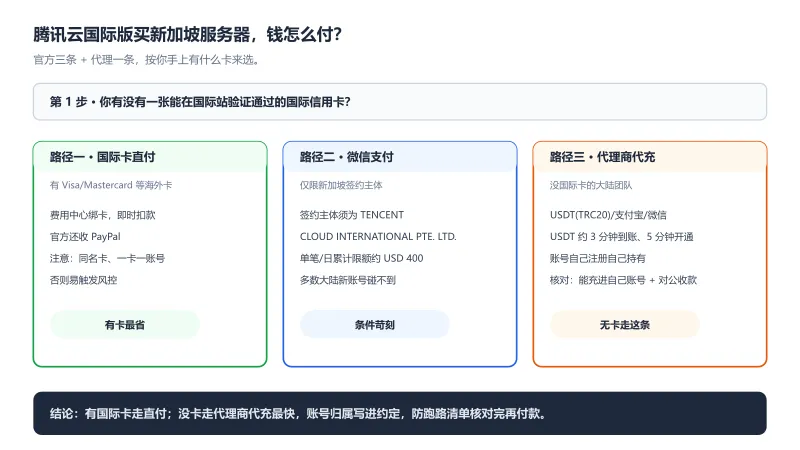The width and height of the screenshot is (800, 450).
Task: Click text 注意：同名卡、一卡一账号
Action: coord(107,258)
